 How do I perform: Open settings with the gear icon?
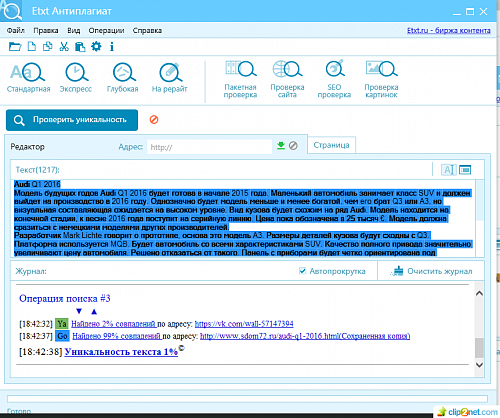pos(96,46)
